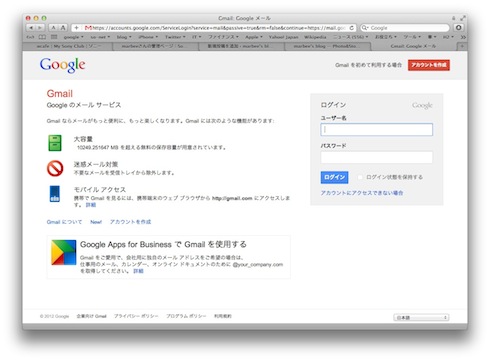The width and height of the screenshot is (490, 361).
Task: Click the plus add-bookmark button beside the address bar
Action: coord(76,28)
